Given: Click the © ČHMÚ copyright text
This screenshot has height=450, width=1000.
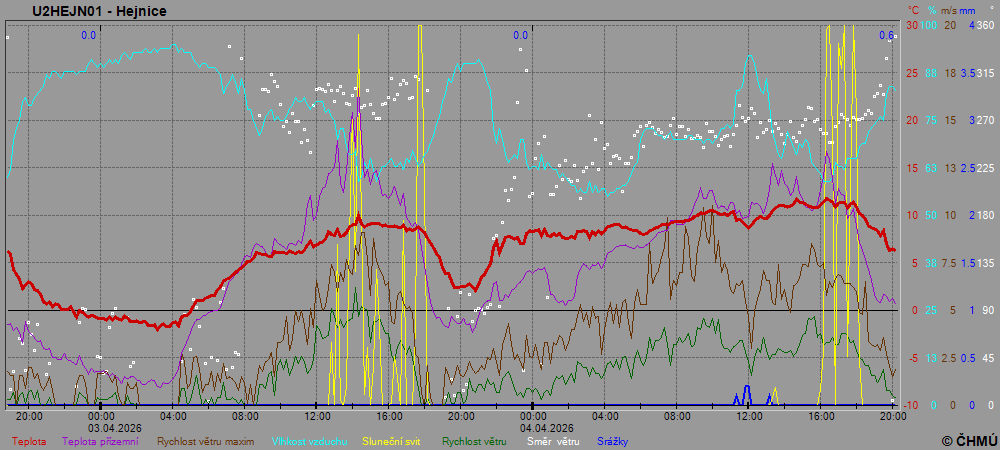Looking at the screenshot, I should click(x=969, y=440).
